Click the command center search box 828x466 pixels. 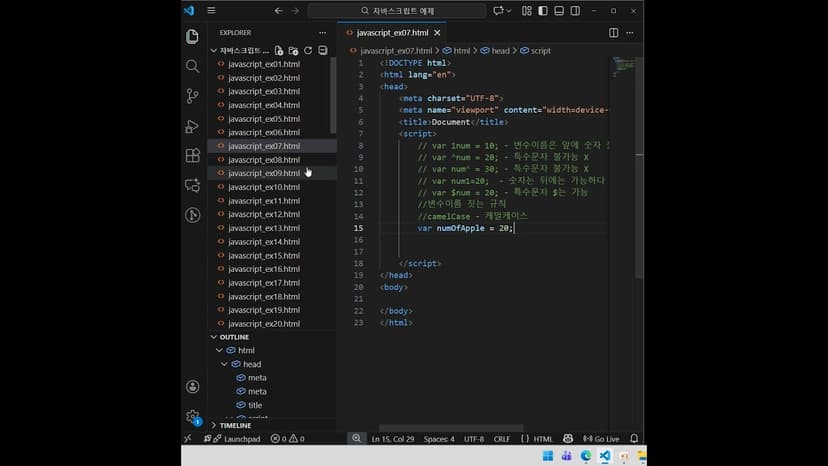coord(397,11)
